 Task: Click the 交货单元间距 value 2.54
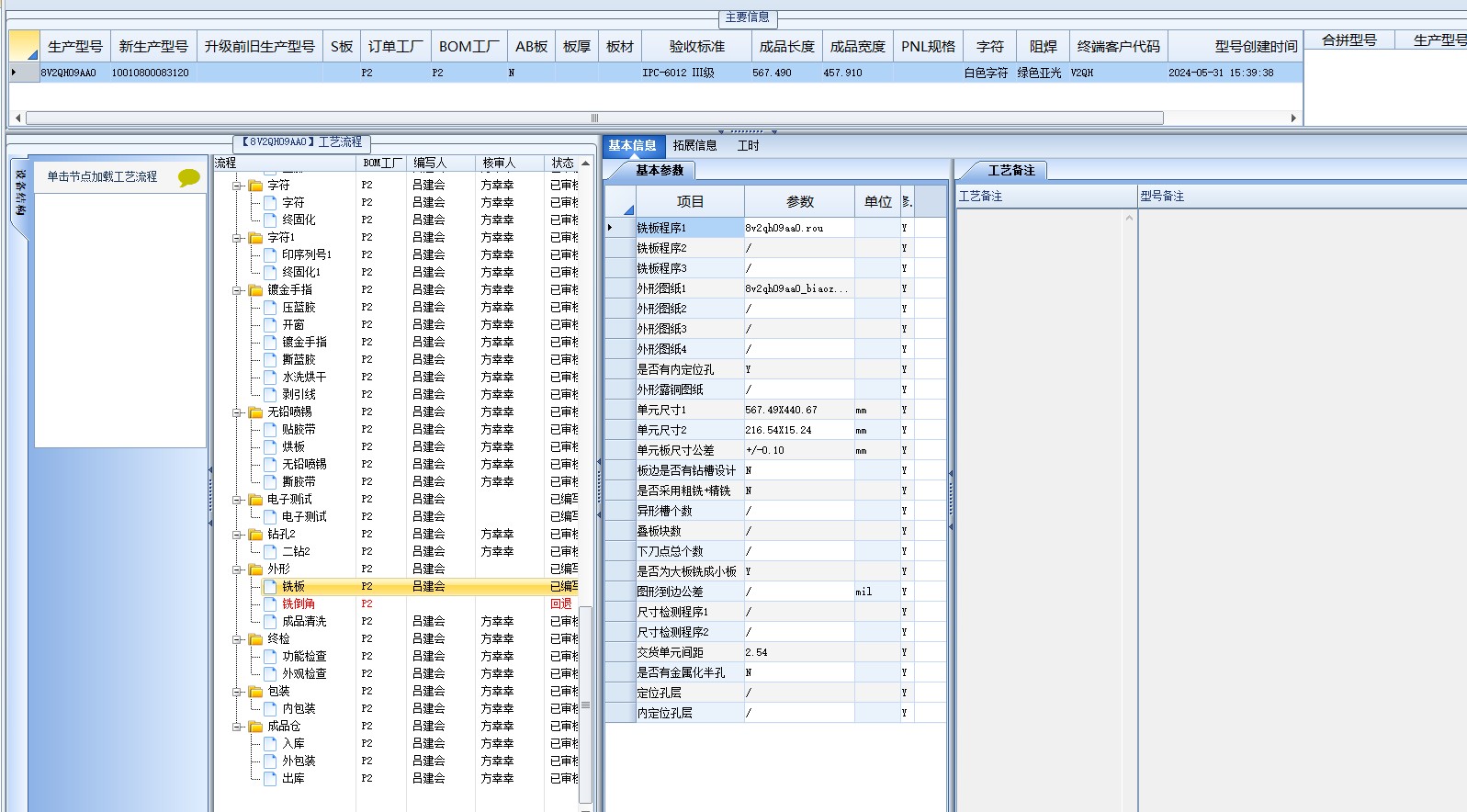[x=798, y=652]
